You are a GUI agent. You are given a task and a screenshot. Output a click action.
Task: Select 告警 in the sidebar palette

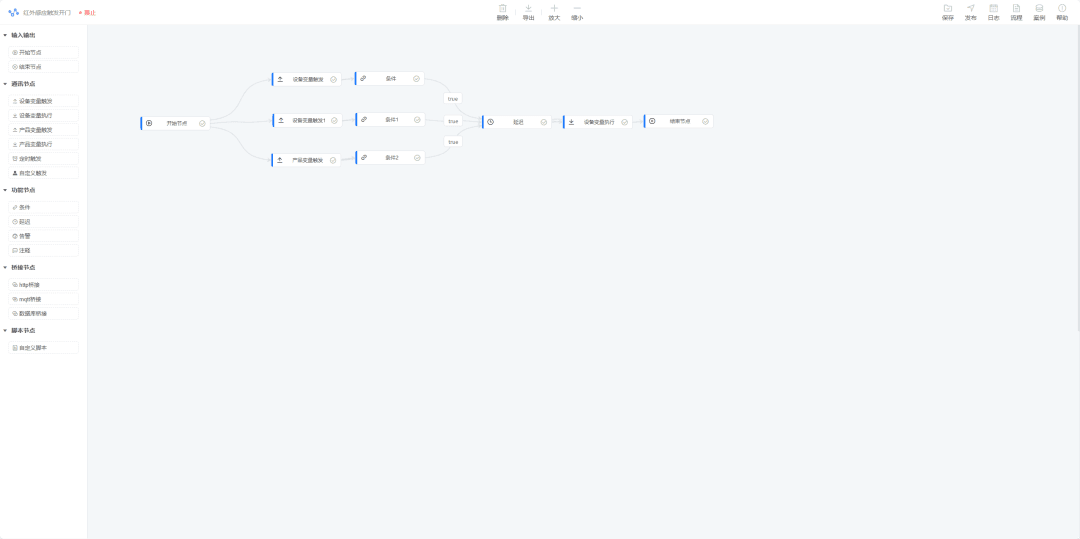click(x=43, y=236)
